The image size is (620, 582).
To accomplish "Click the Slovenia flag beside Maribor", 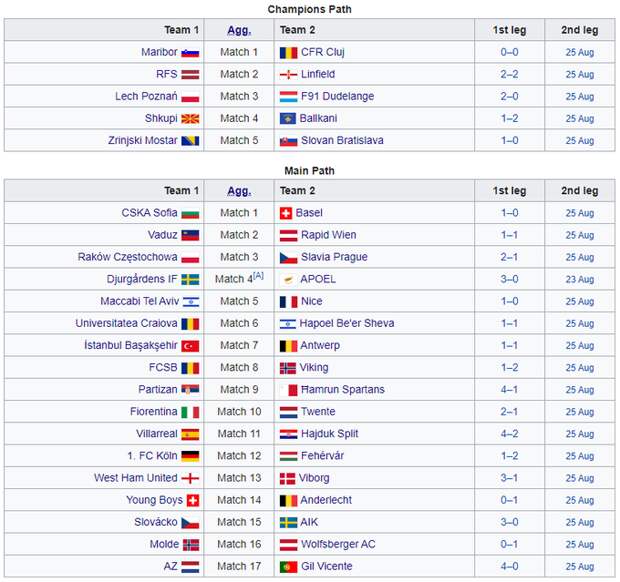I will pos(190,53).
